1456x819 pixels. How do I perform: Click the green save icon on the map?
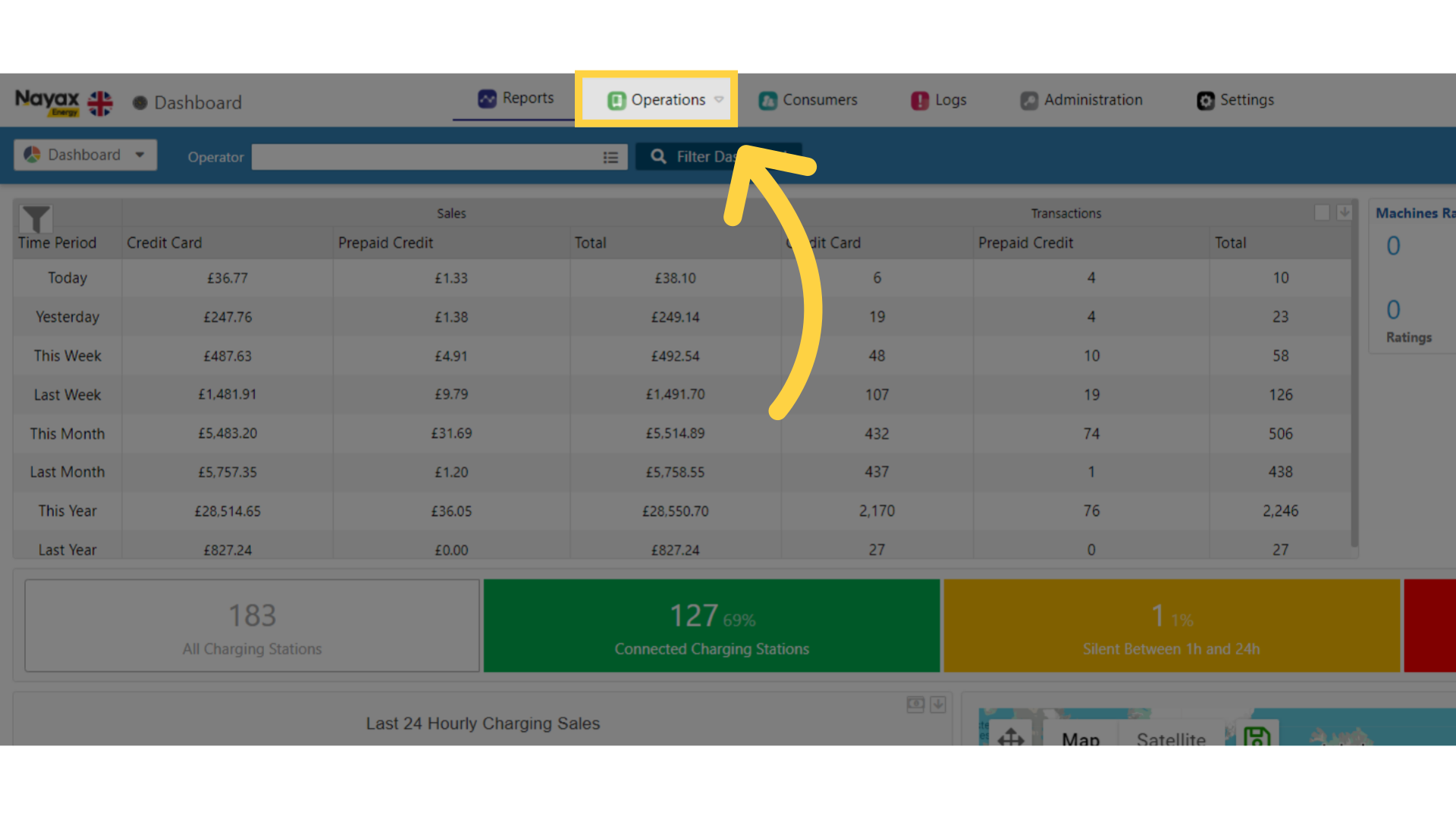1257,735
